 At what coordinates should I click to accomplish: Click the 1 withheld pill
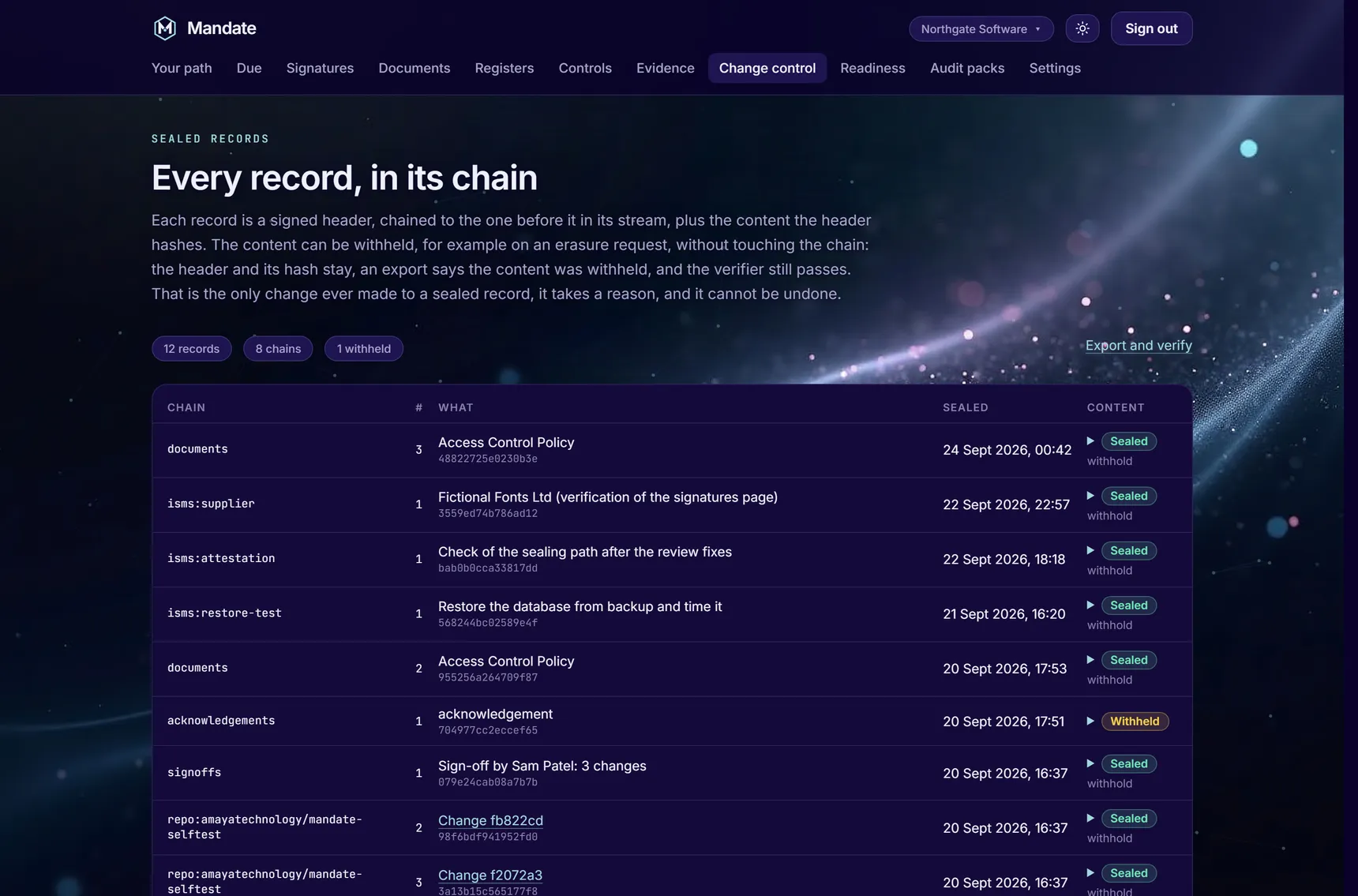[x=364, y=349]
